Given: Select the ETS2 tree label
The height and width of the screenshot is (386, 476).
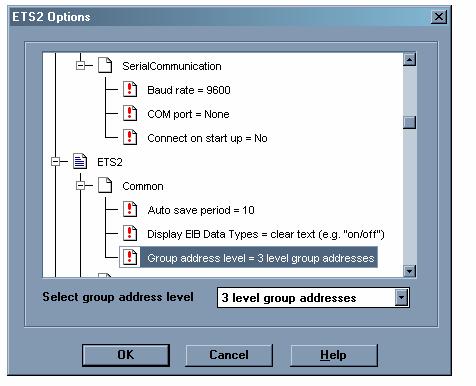Looking at the screenshot, I should (x=110, y=162).
